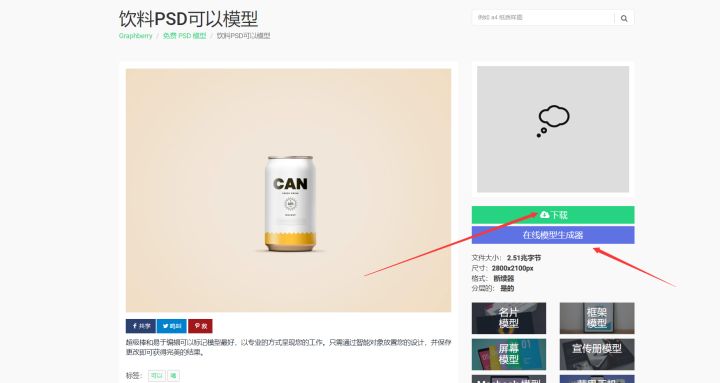The width and height of the screenshot is (720, 383).
Task: Click the grey thought-bubble ad placeholder
Action: click(553, 129)
